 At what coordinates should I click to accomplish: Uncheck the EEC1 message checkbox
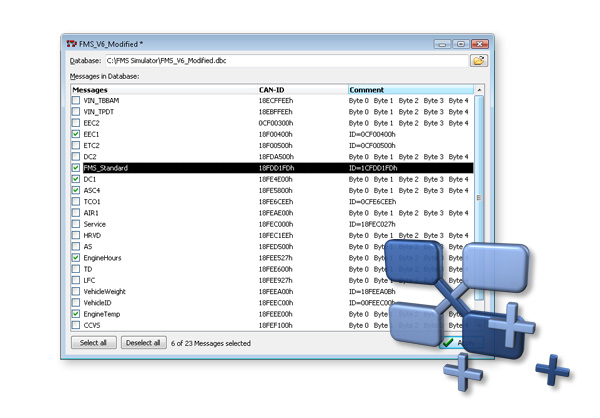click(x=76, y=134)
